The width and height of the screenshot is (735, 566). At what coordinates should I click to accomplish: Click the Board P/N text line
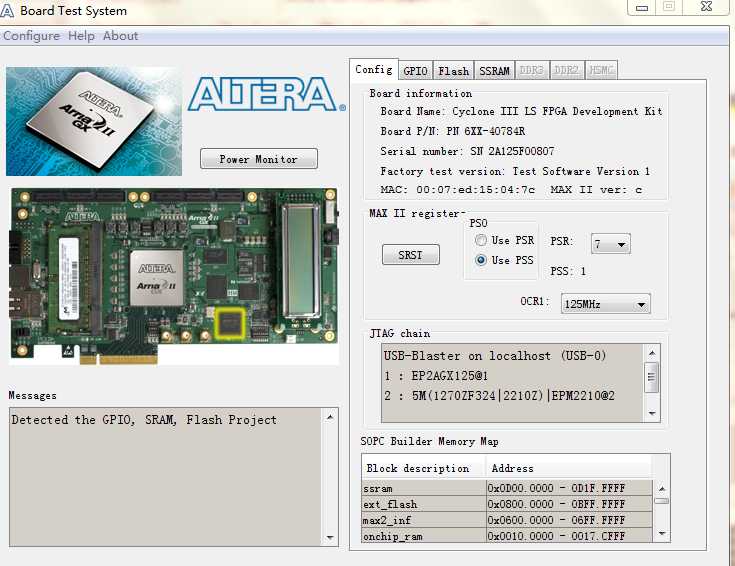tap(453, 131)
